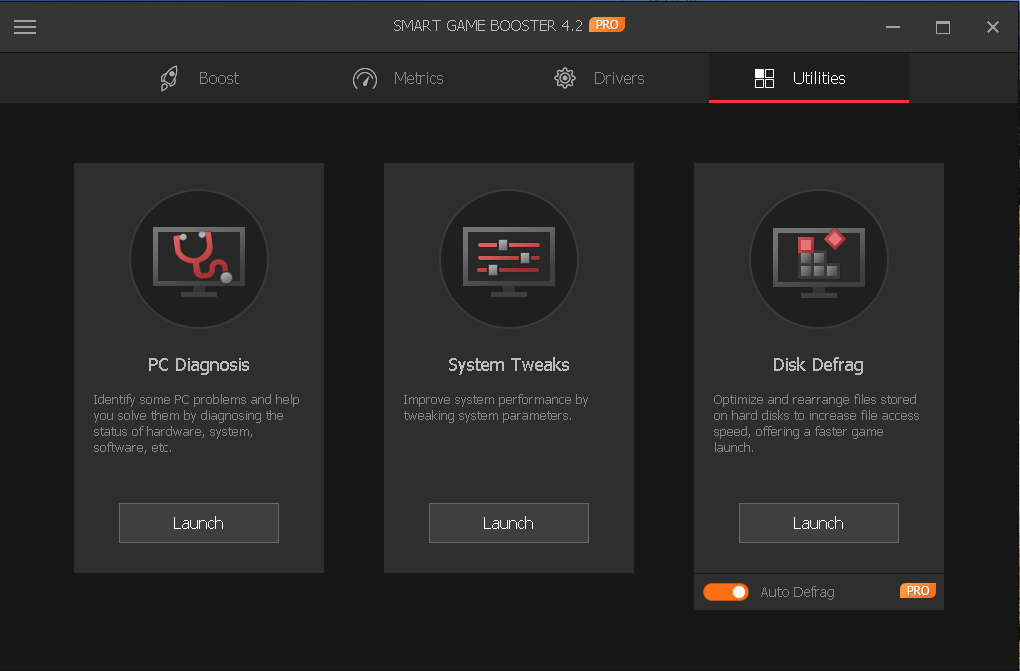Click the 'Optimize and rearrange files' description
This screenshot has height=671, width=1020.
point(816,423)
